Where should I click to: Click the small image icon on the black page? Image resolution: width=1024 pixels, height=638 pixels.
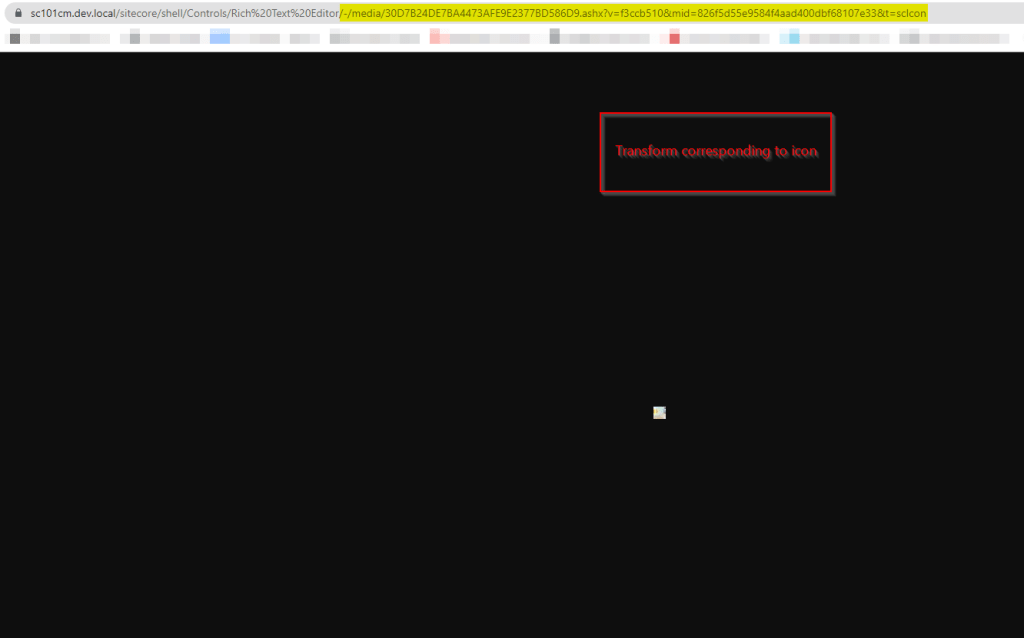click(659, 412)
